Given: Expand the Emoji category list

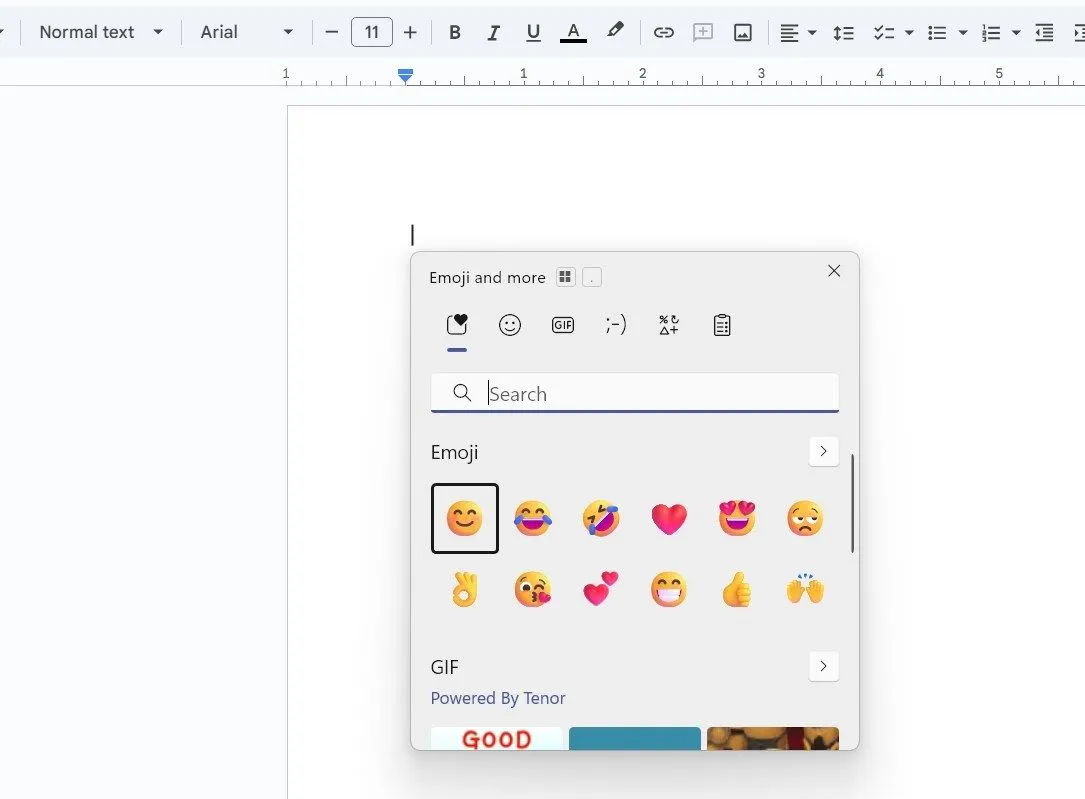Looking at the screenshot, I should click(823, 451).
